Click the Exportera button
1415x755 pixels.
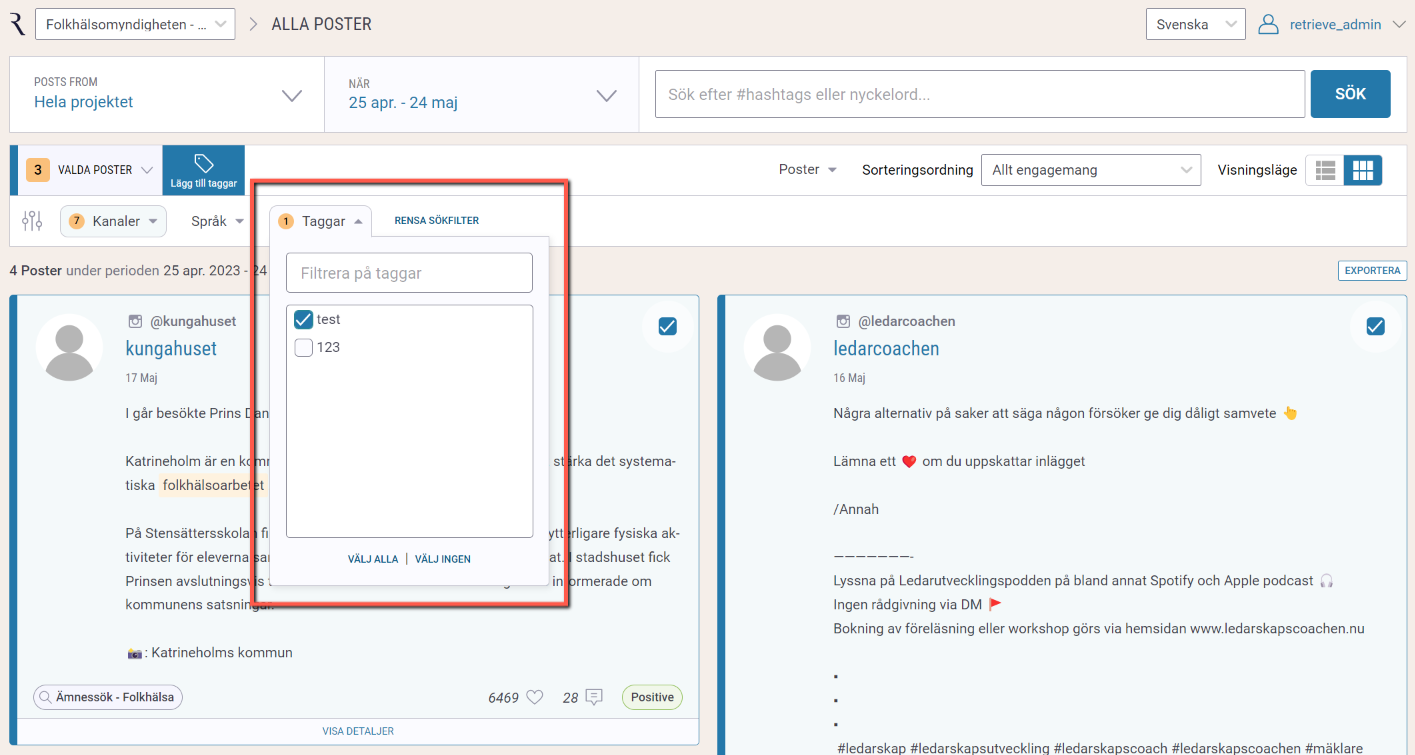(1372, 271)
